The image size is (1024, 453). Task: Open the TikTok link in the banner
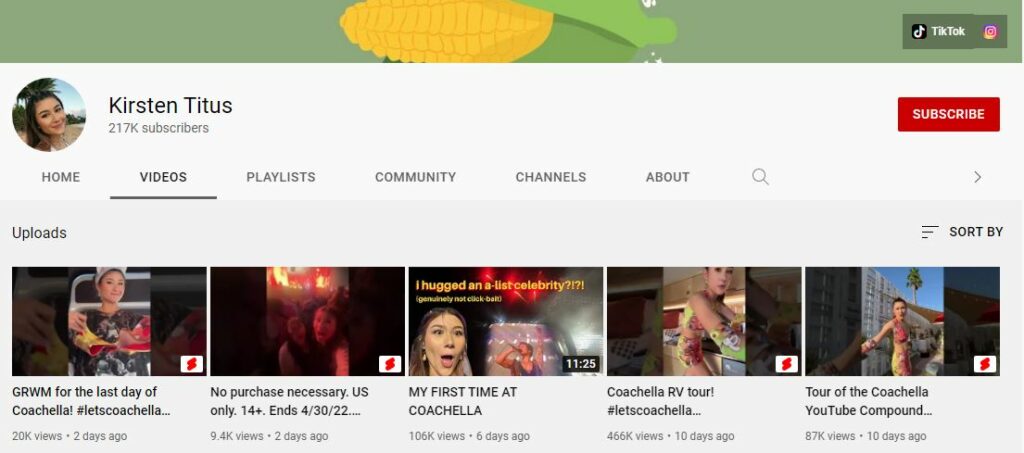tap(938, 31)
